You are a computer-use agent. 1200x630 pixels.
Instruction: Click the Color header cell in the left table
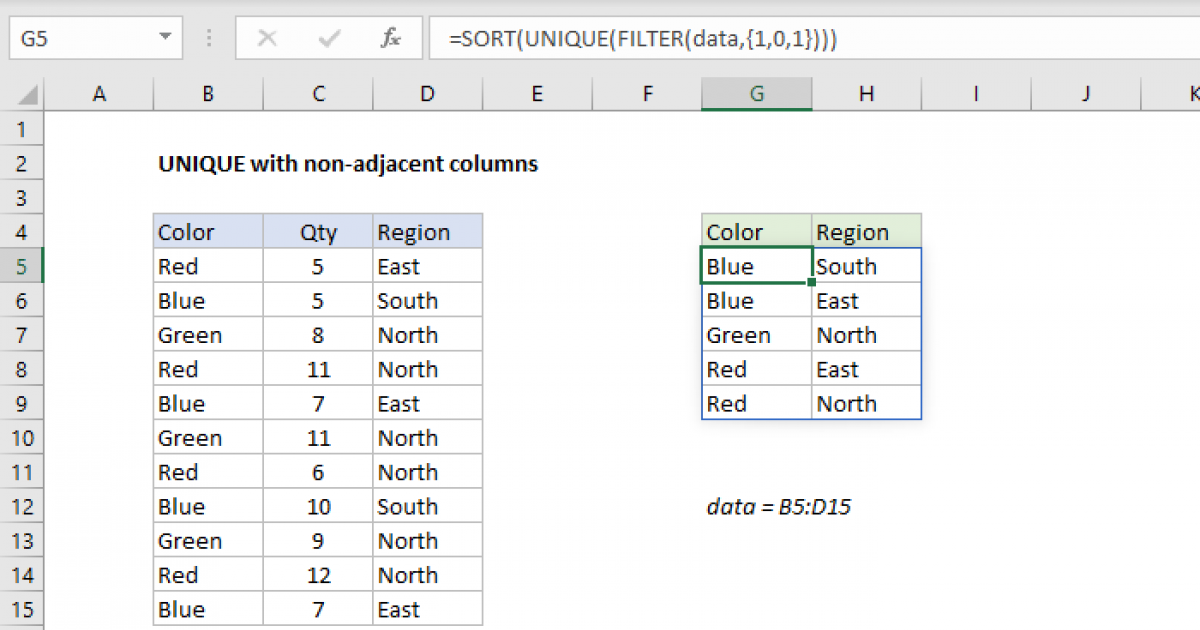[207, 231]
